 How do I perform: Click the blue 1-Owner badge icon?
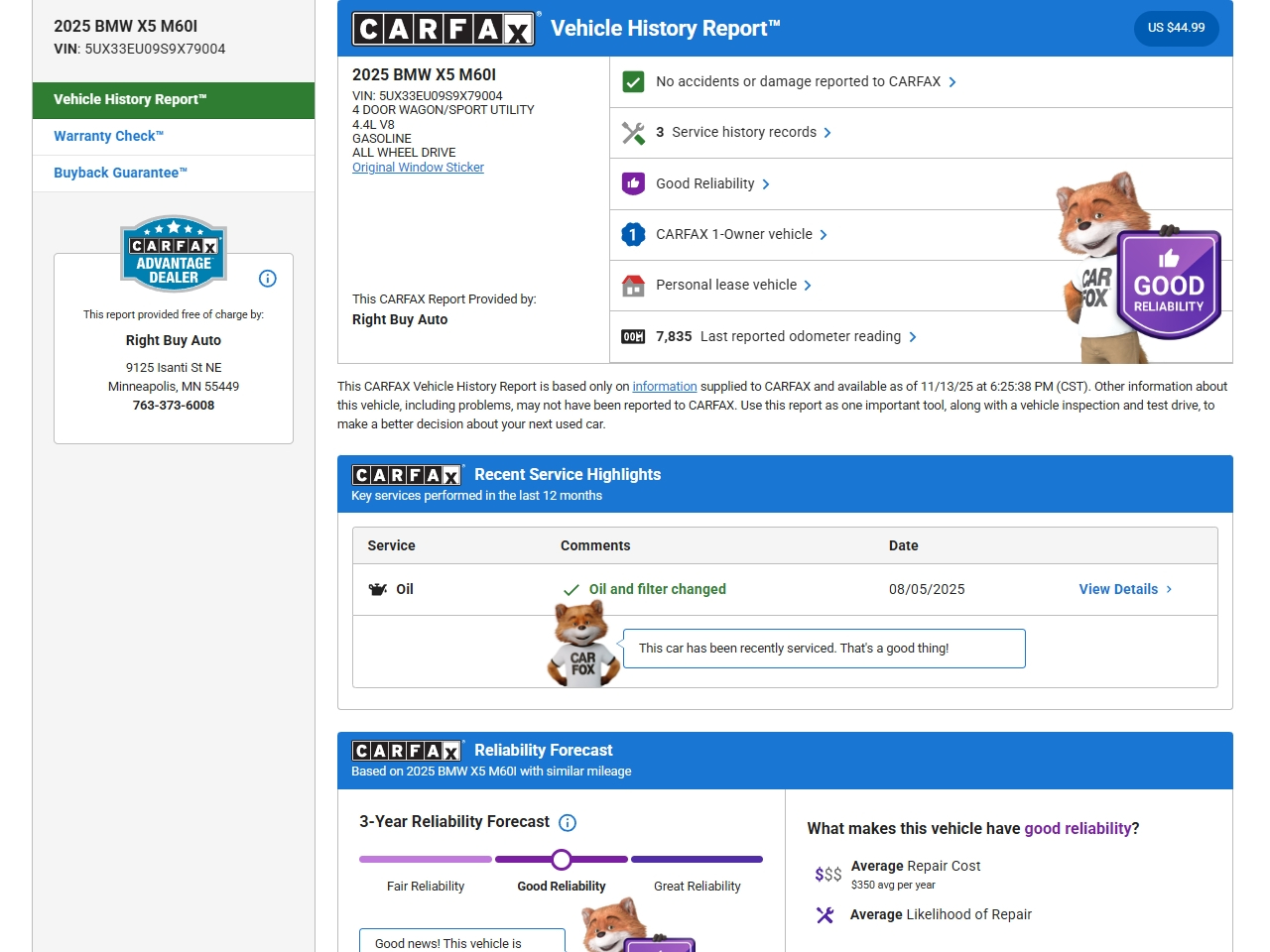(633, 234)
